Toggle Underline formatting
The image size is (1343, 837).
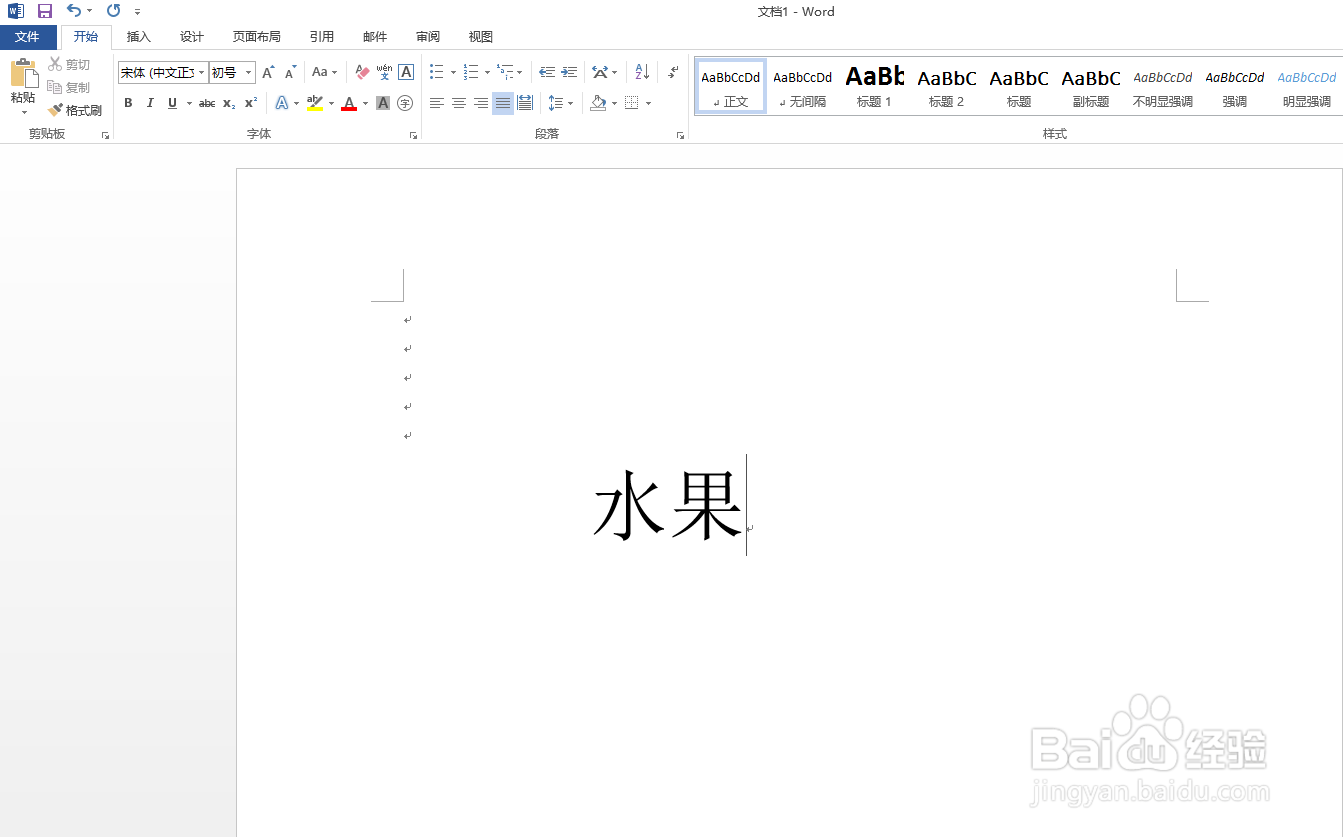(x=172, y=103)
